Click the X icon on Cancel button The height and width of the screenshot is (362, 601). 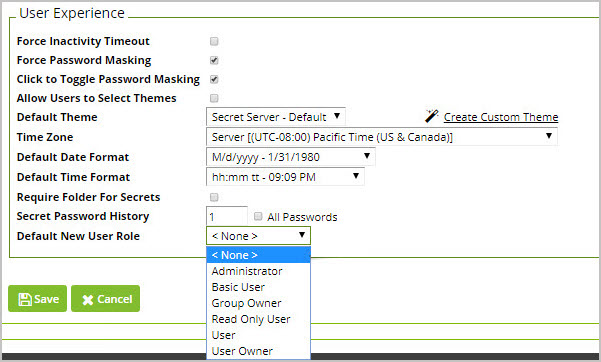point(88,300)
